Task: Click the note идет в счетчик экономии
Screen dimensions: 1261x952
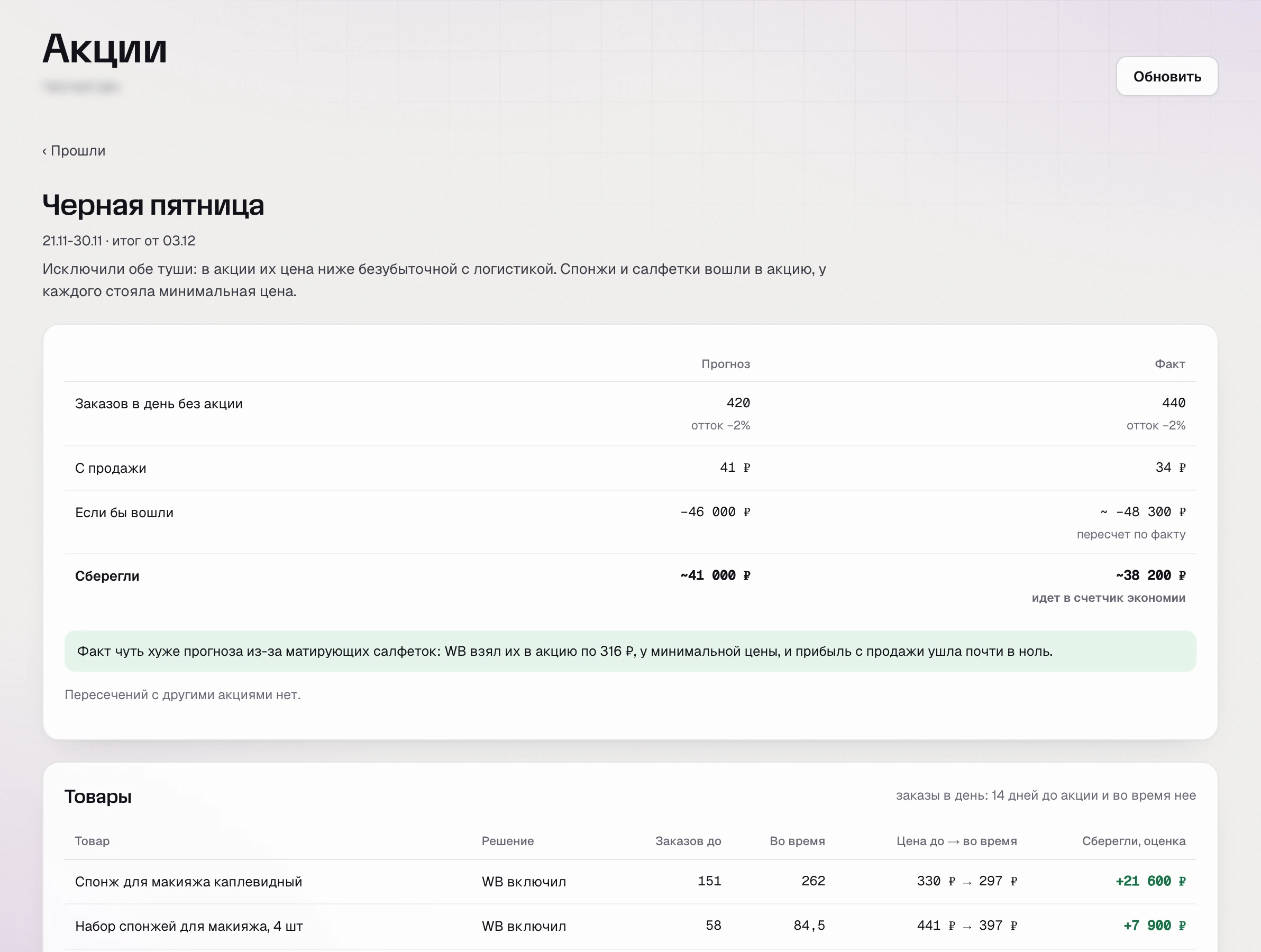Action: coord(1108,598)
